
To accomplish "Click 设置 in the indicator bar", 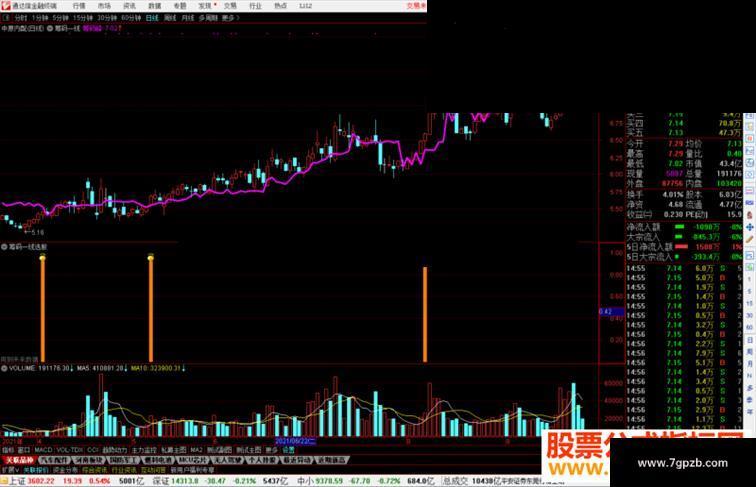I will coord(288,450).
